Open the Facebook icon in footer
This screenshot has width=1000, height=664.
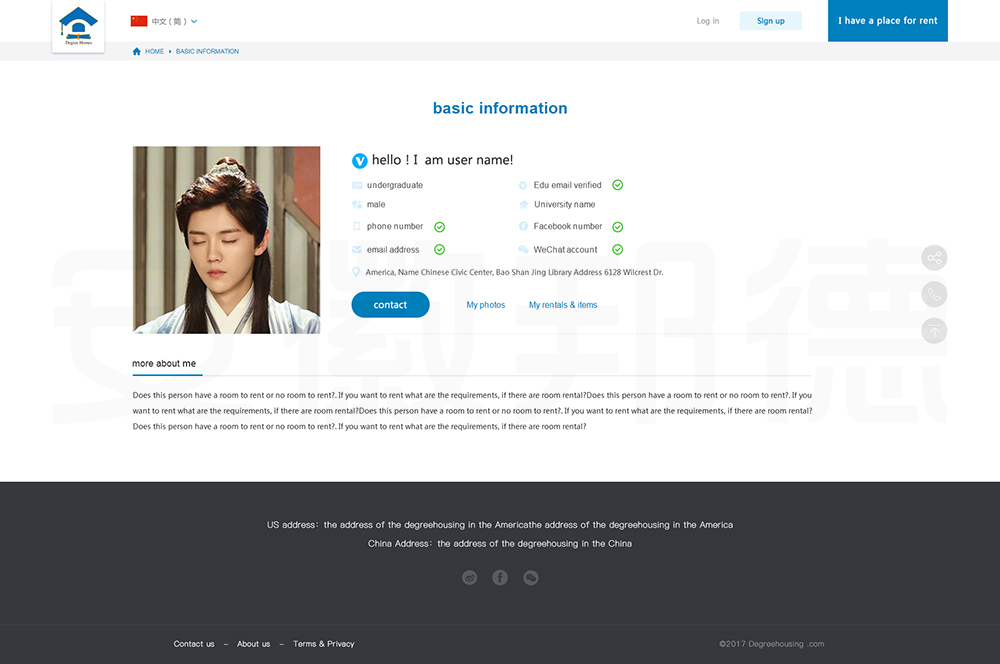[500, 578]
